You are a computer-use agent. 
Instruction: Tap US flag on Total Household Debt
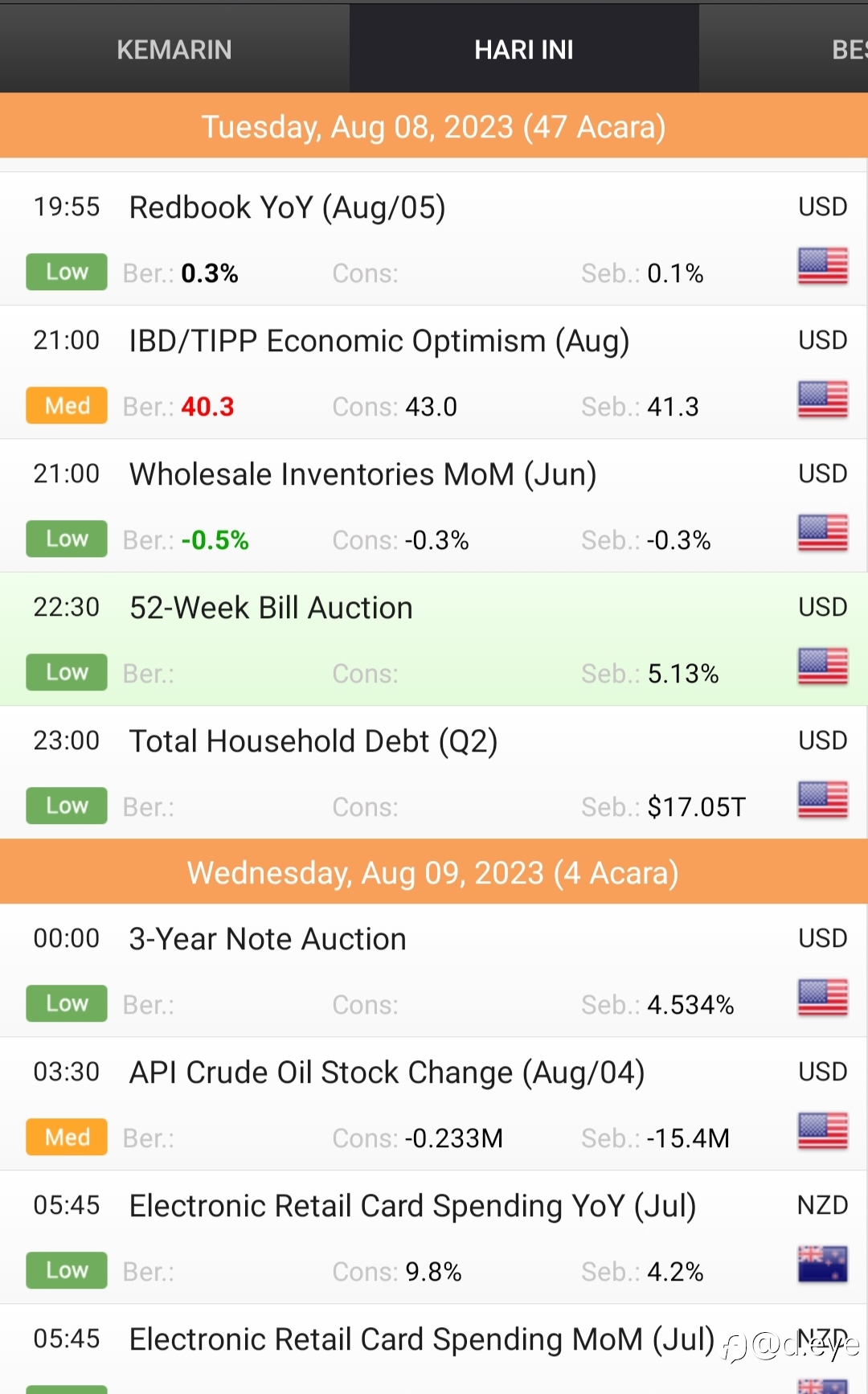pos(823,800)
